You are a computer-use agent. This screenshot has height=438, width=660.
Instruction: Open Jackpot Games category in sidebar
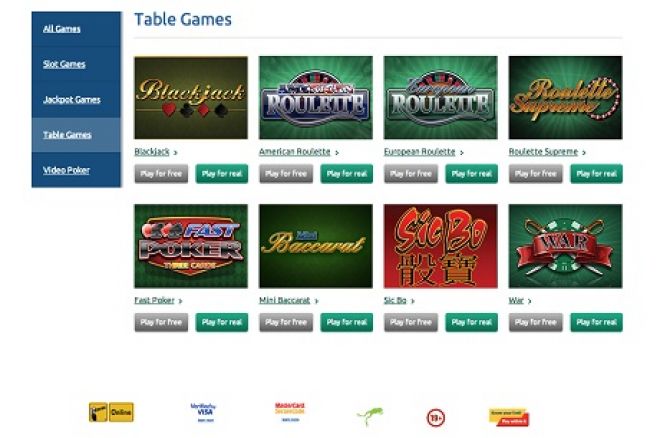(72, 99)
